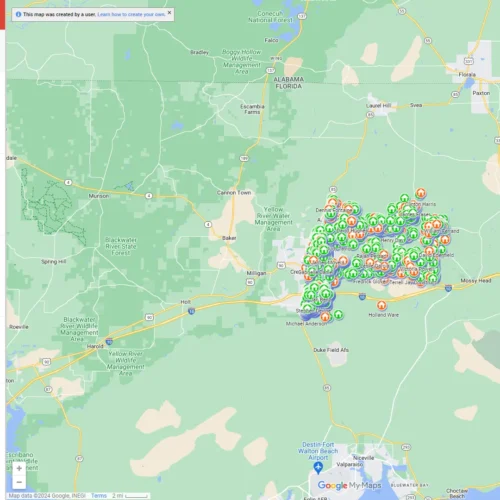Click the Mossy Head label

point(476,281)
